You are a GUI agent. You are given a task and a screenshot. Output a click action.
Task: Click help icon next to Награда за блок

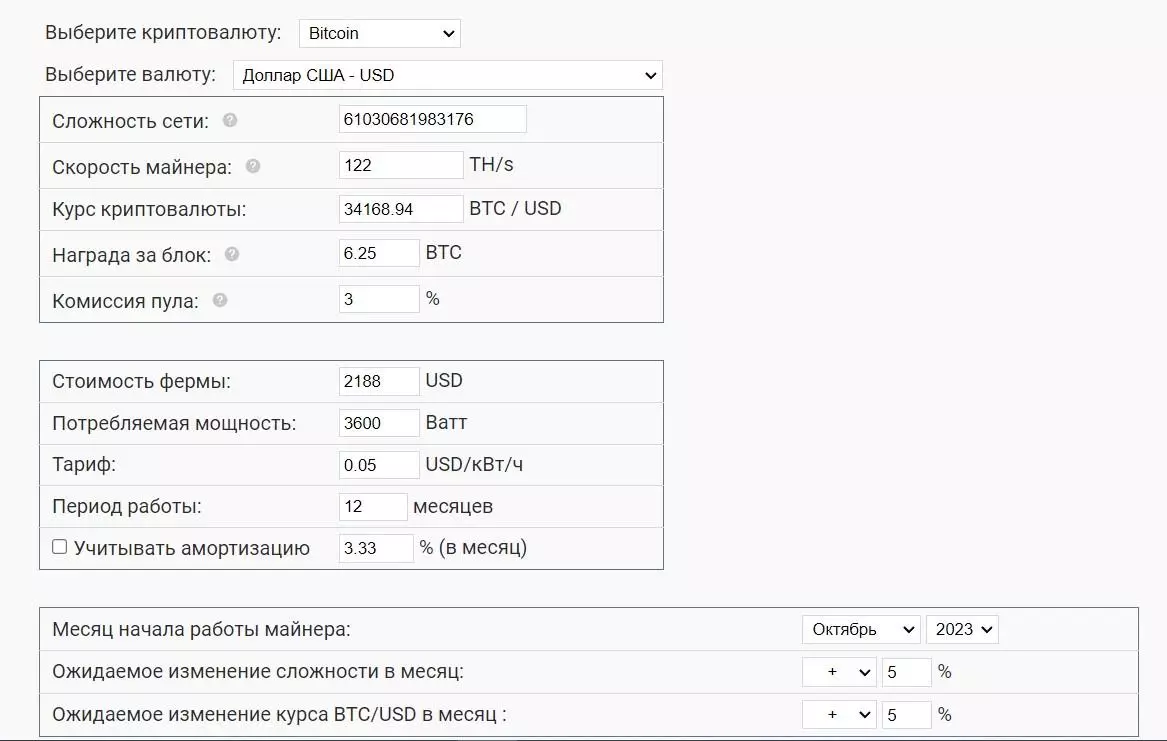tap(232, 254)
